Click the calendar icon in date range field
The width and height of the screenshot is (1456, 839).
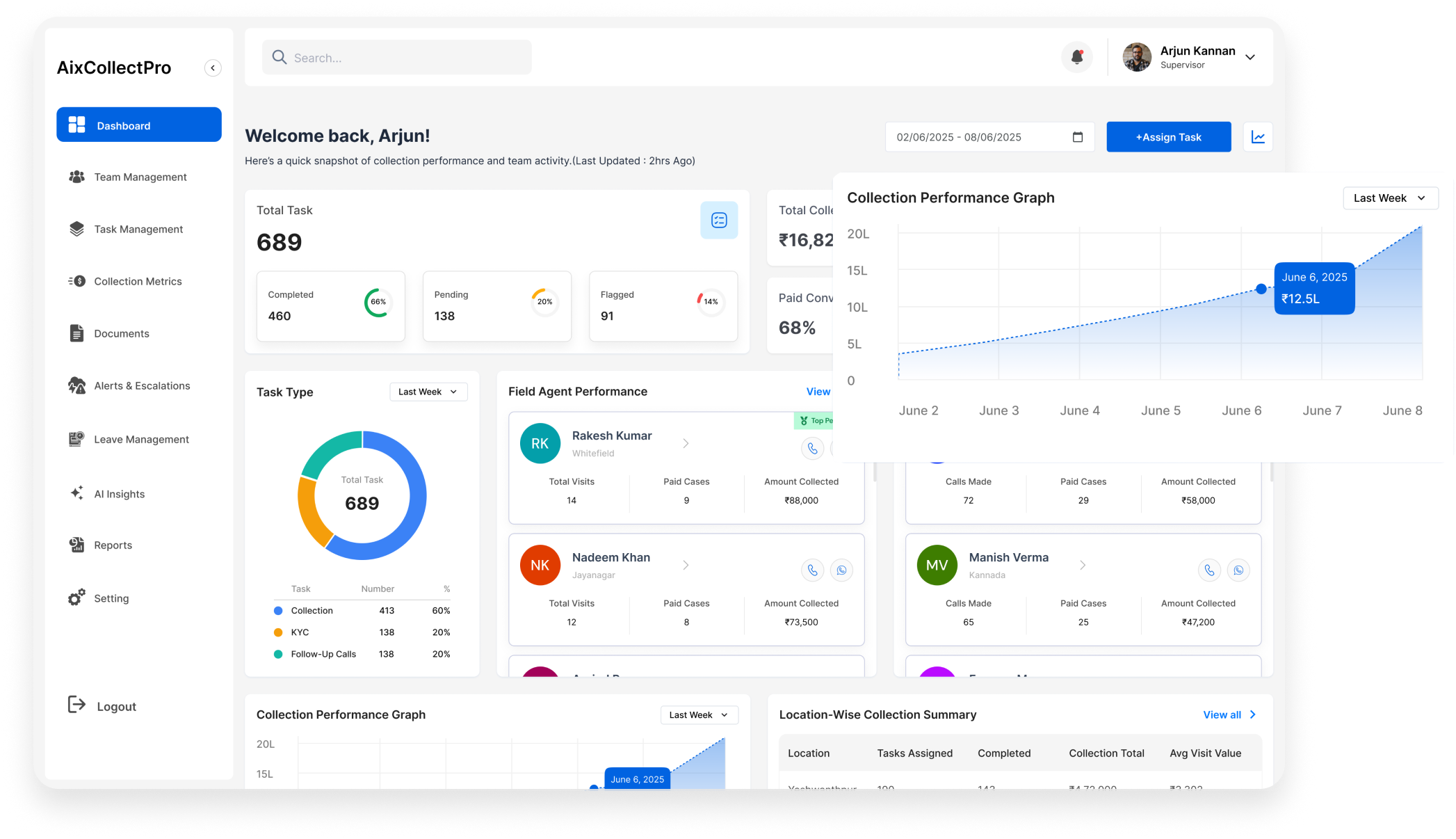coord(1078,137)
